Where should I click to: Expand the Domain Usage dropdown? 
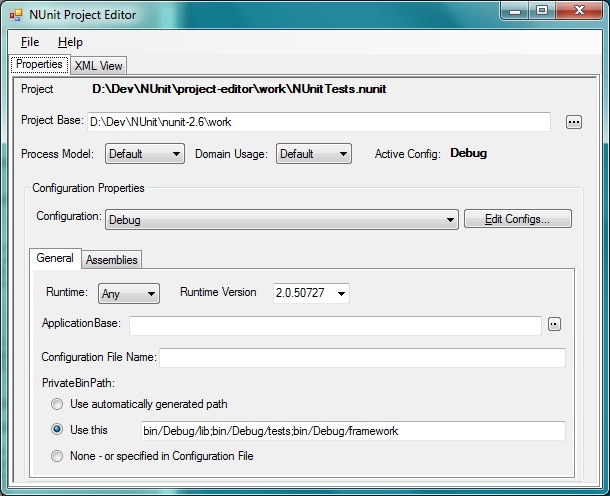[x=313, y=154]
